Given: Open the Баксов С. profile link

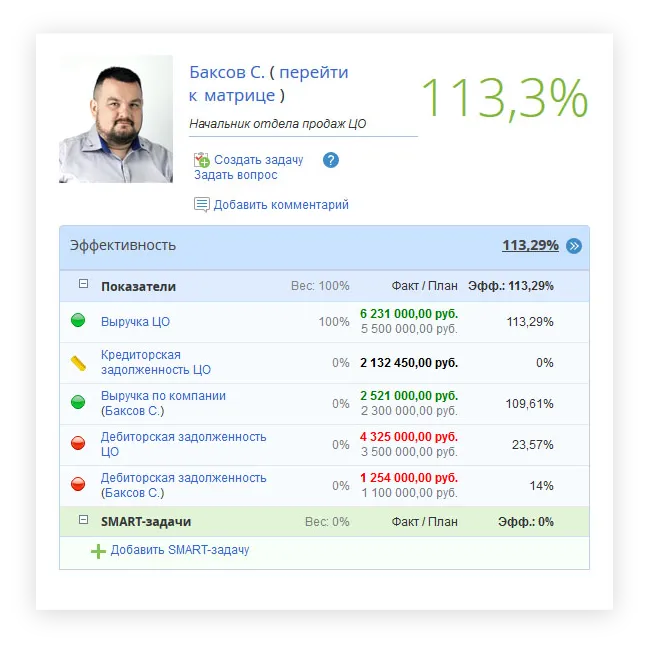Looking at the screenshot, I should click(226, 73).
